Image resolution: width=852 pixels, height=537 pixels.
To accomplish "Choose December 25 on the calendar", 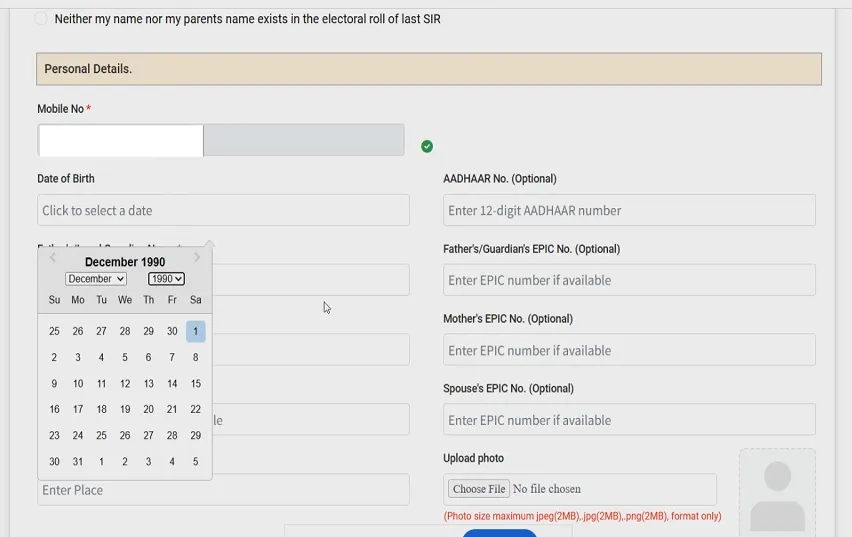I will coord(101,436).
